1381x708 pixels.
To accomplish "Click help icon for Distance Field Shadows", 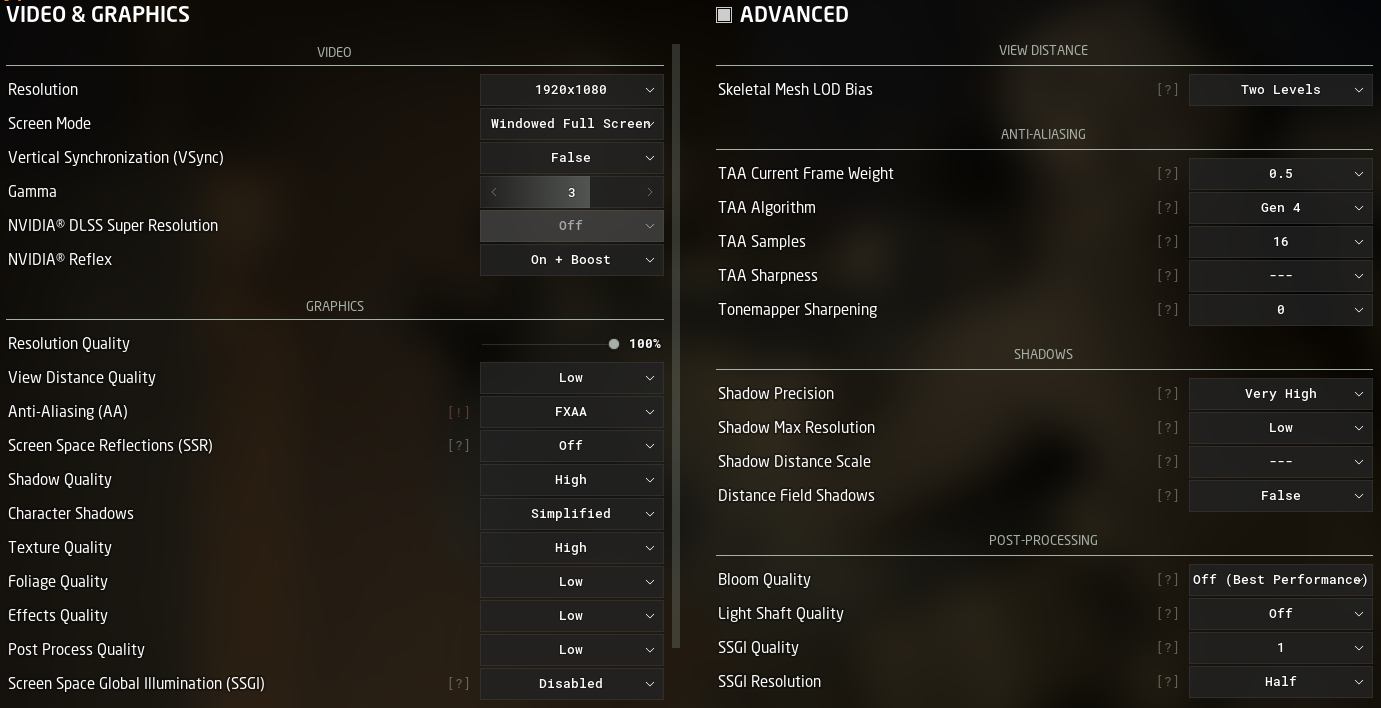I will point(1167,496).
